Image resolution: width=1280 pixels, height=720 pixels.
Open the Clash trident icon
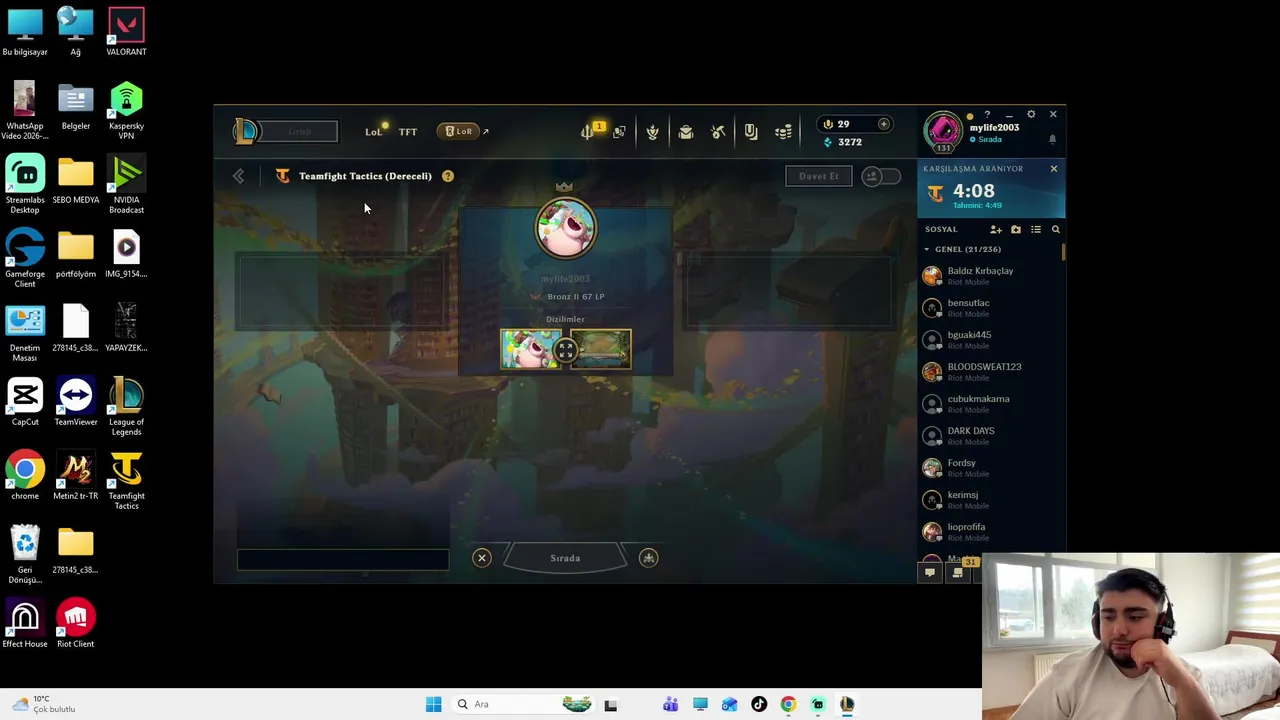coord(588,132)
